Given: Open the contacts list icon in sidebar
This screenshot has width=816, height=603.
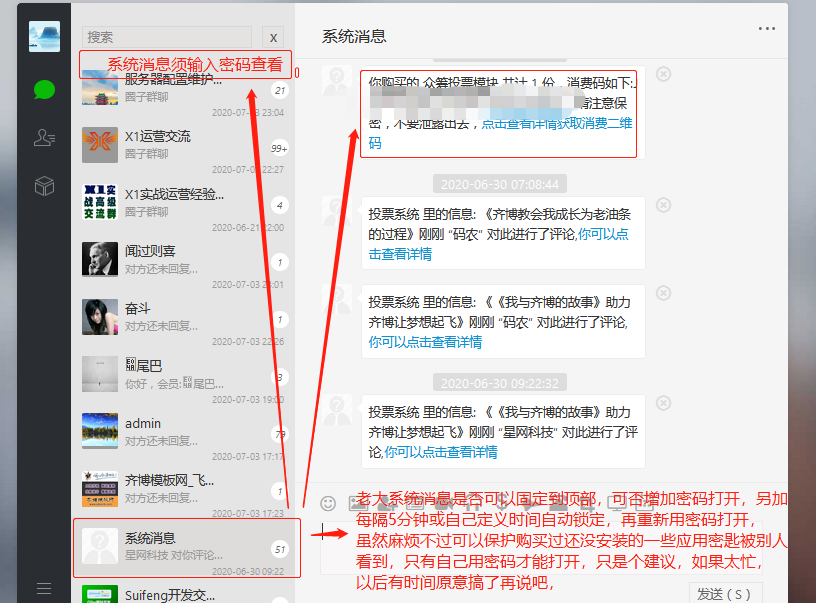Looking at the screenshot, I should click(44, 138).
